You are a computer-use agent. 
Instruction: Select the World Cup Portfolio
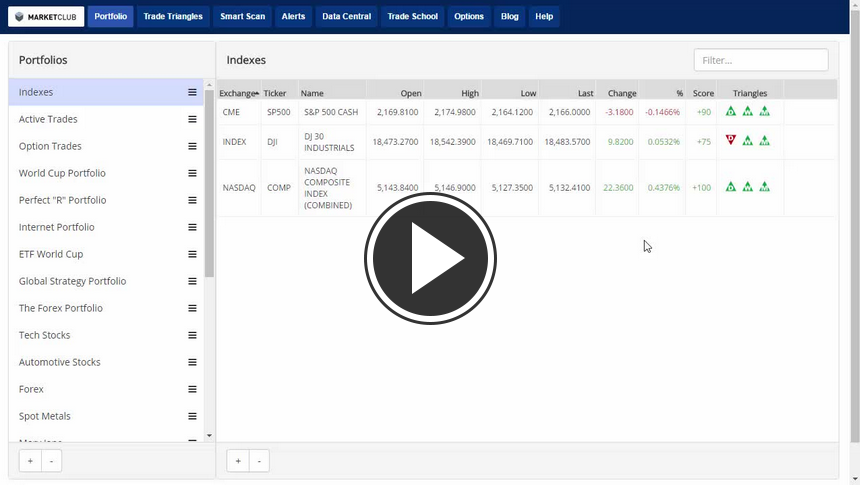(x=106, y=173)
